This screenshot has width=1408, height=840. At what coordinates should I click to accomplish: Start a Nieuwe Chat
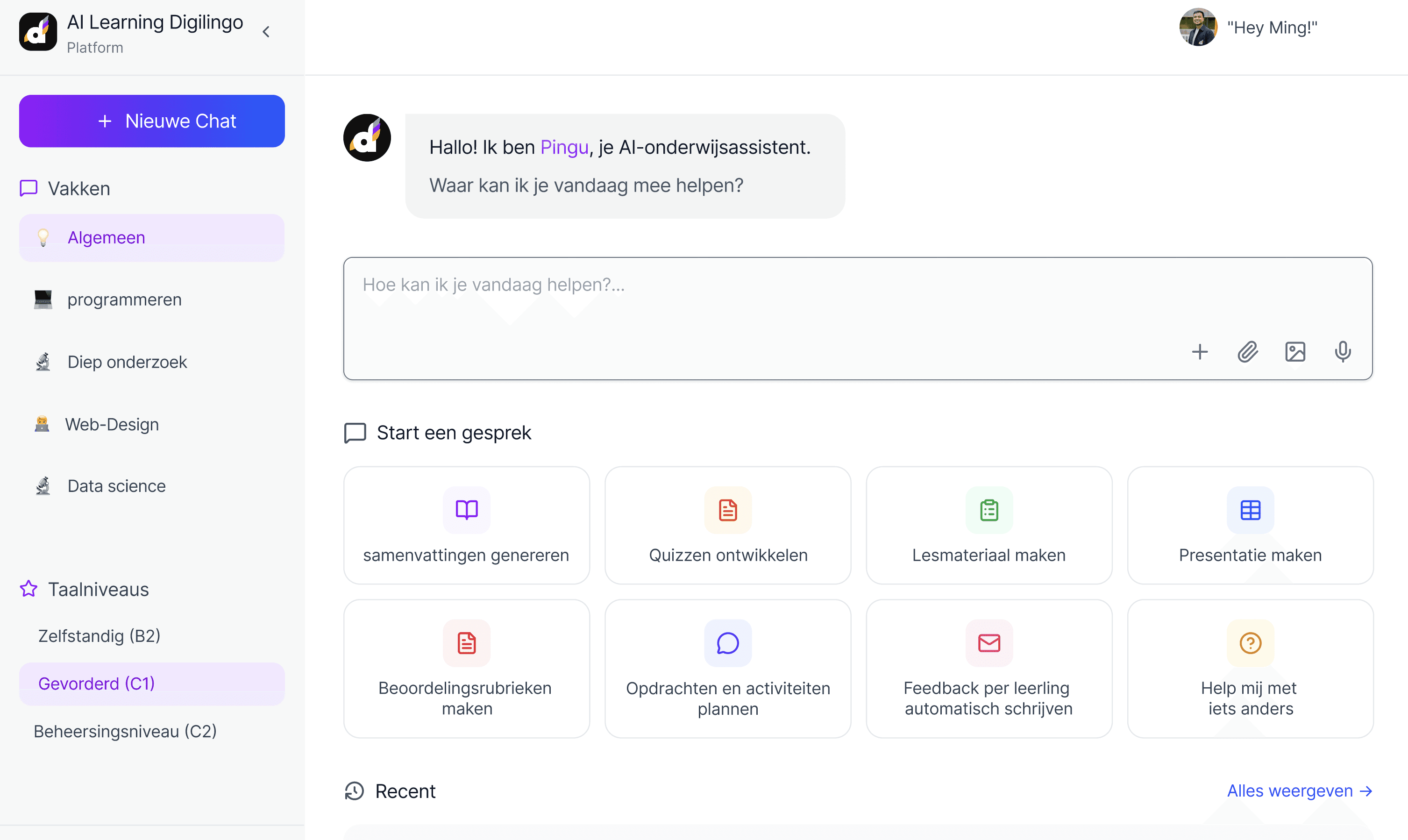tap(152, 121)
